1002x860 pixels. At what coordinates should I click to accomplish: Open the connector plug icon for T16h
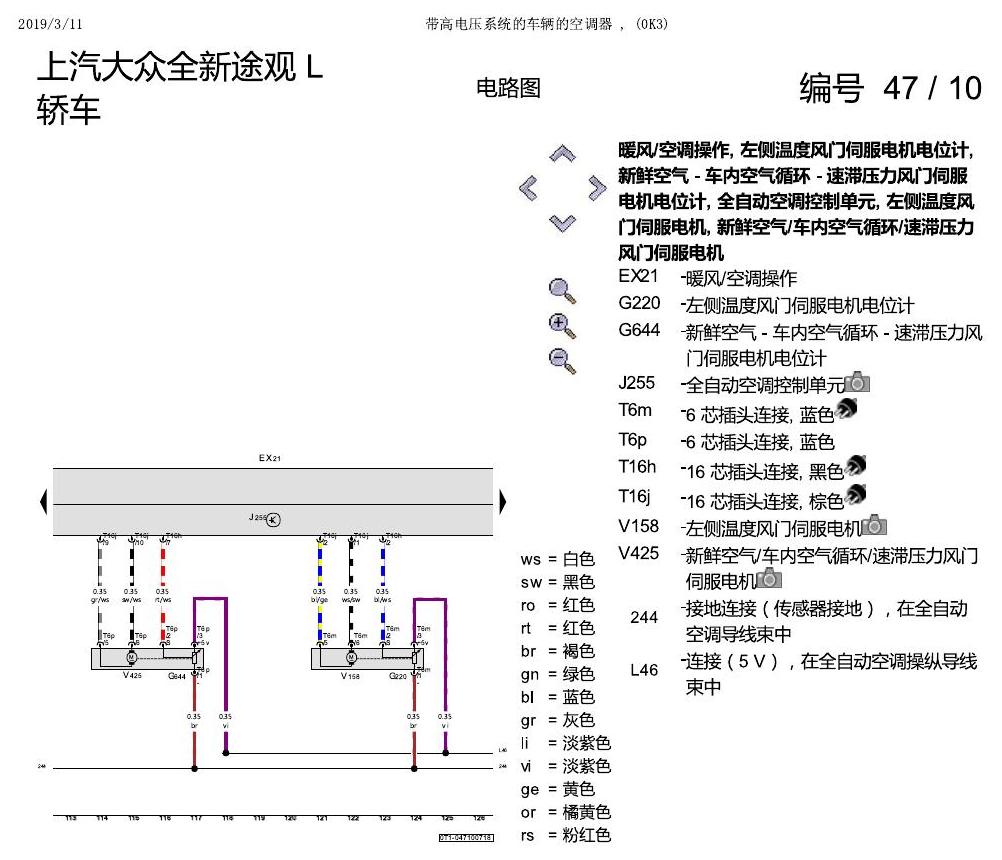point(856,466)
